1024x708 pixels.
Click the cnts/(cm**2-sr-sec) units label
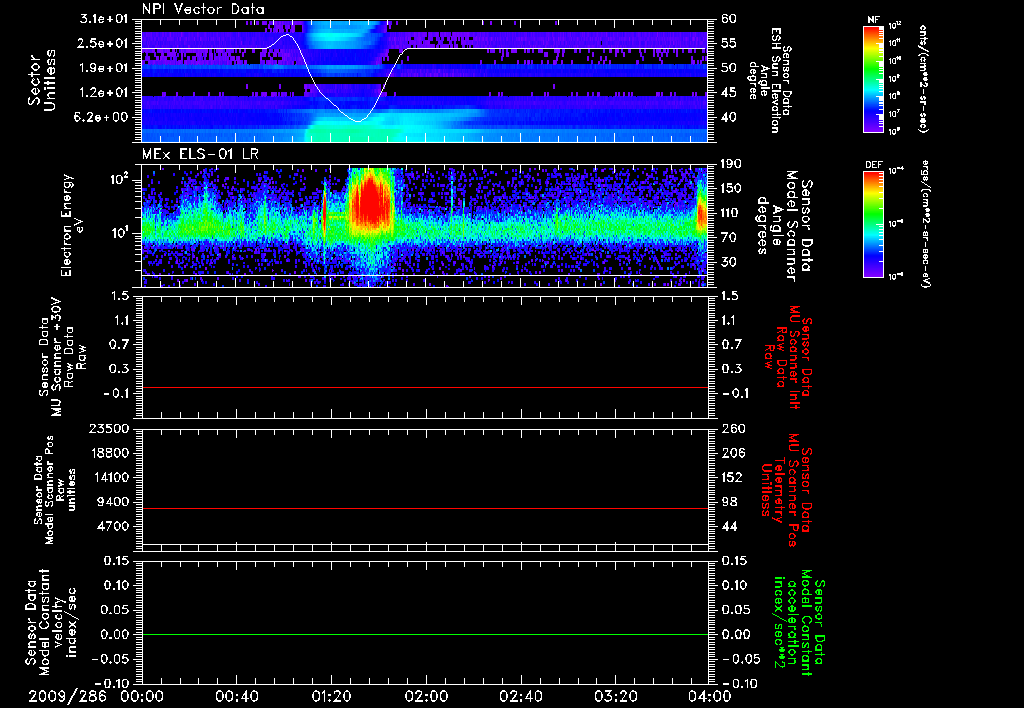(x=923, y=79)
